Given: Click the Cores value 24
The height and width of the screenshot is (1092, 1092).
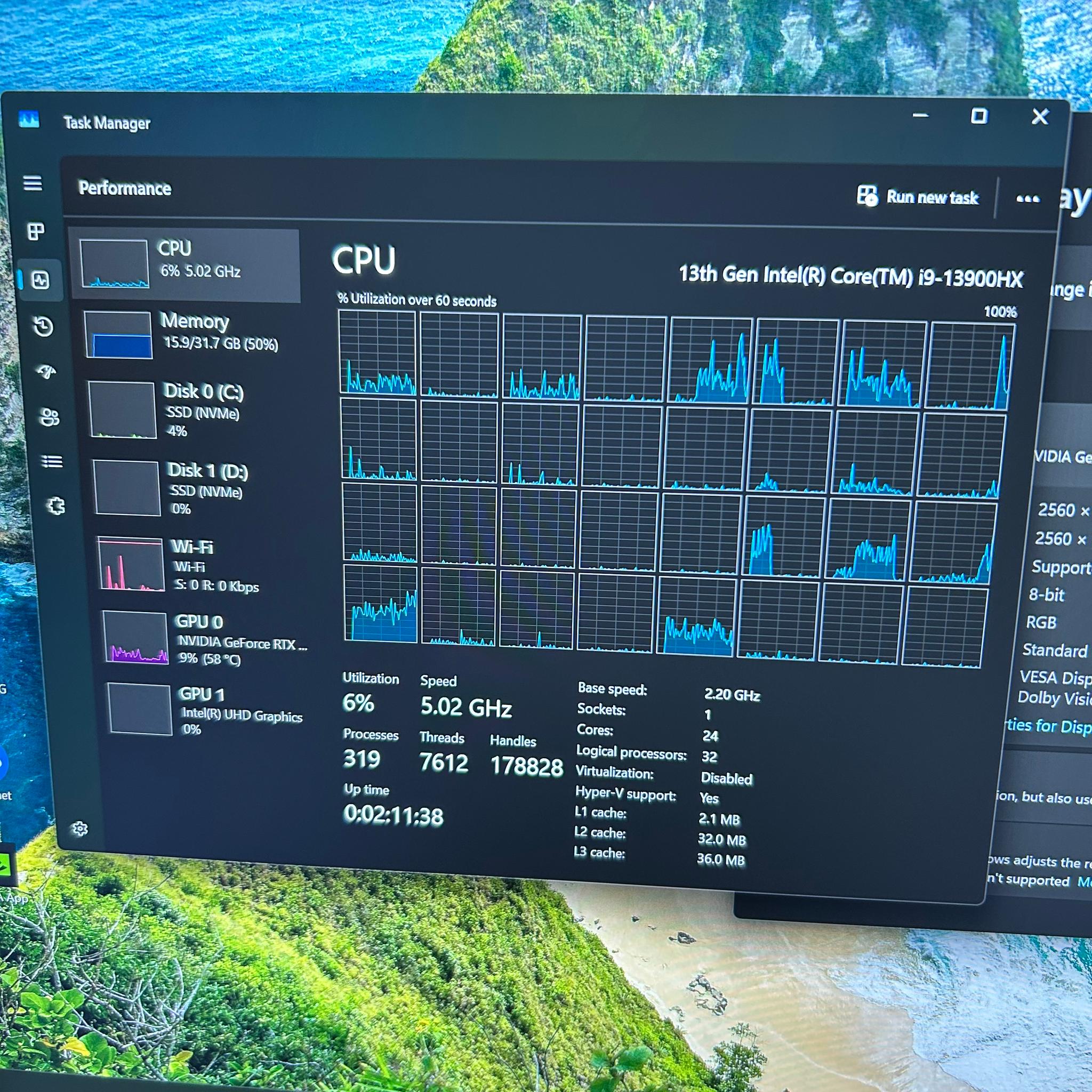Looking at the screenshot, I should [x=710, y=736].
